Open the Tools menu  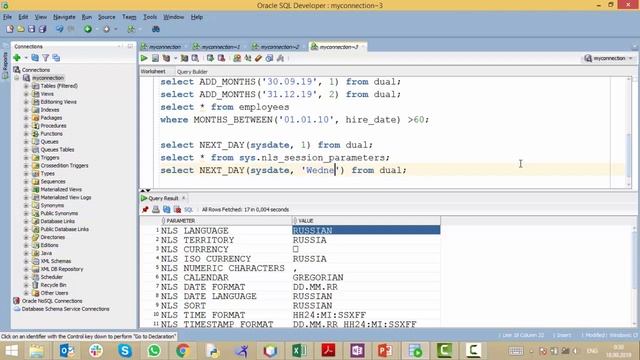[x=150, y=17]
